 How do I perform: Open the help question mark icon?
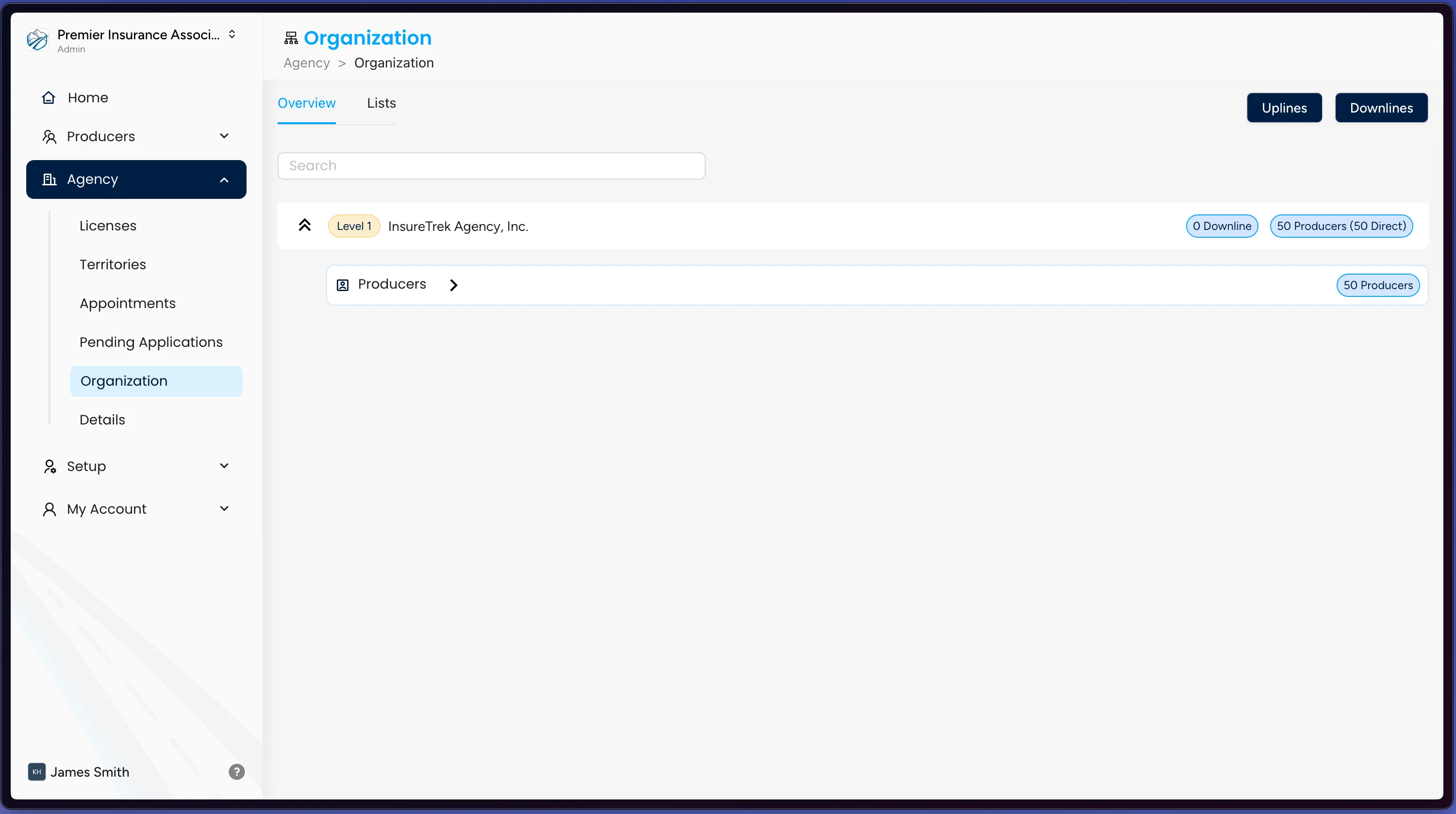[x=236, y=772]
